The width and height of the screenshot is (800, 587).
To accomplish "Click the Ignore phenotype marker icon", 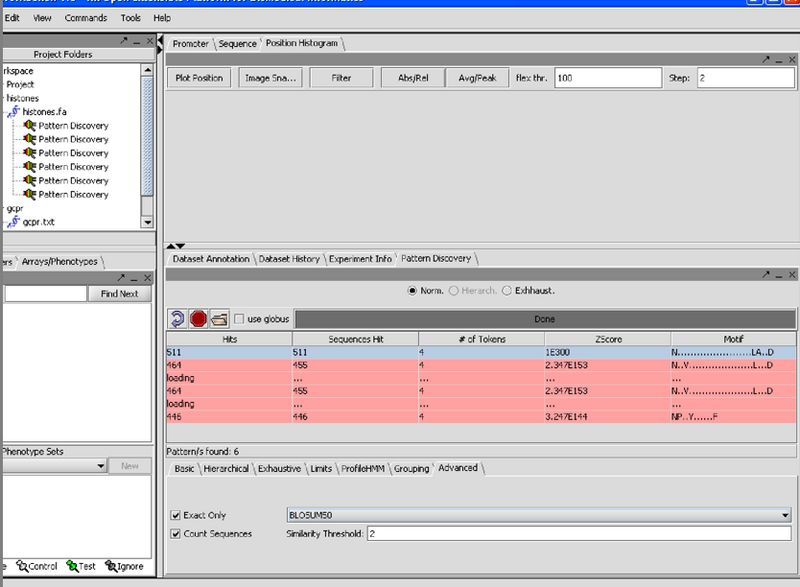I will [x=111, y=567].
